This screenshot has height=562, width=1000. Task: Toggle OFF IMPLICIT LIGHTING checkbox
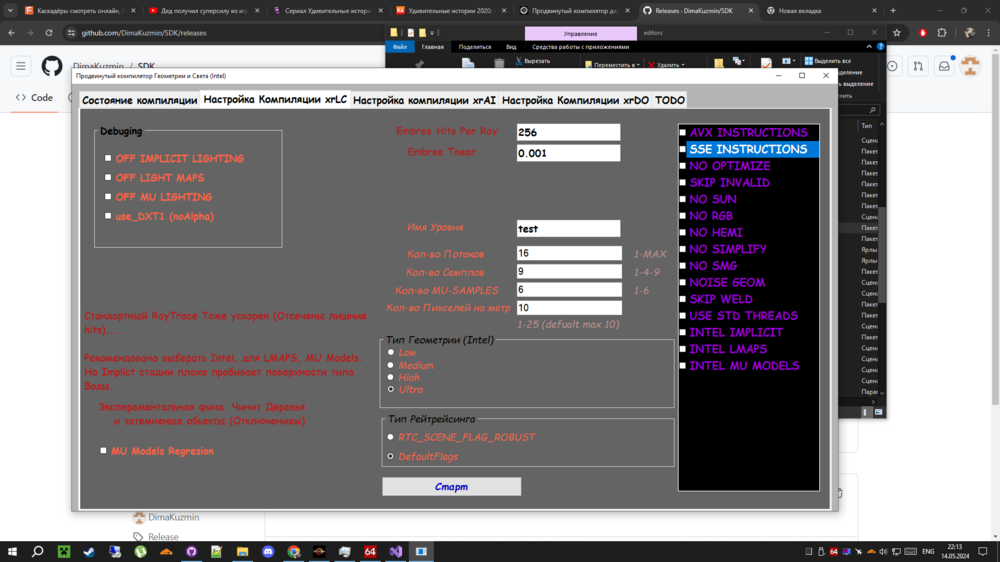click(x=108, y=158)
